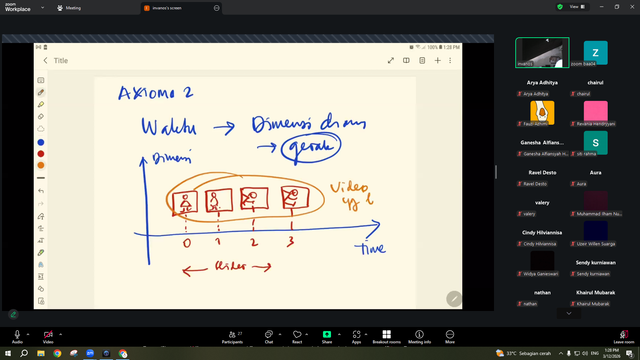Open the green annotate pen icon

[x=13, y=314]
